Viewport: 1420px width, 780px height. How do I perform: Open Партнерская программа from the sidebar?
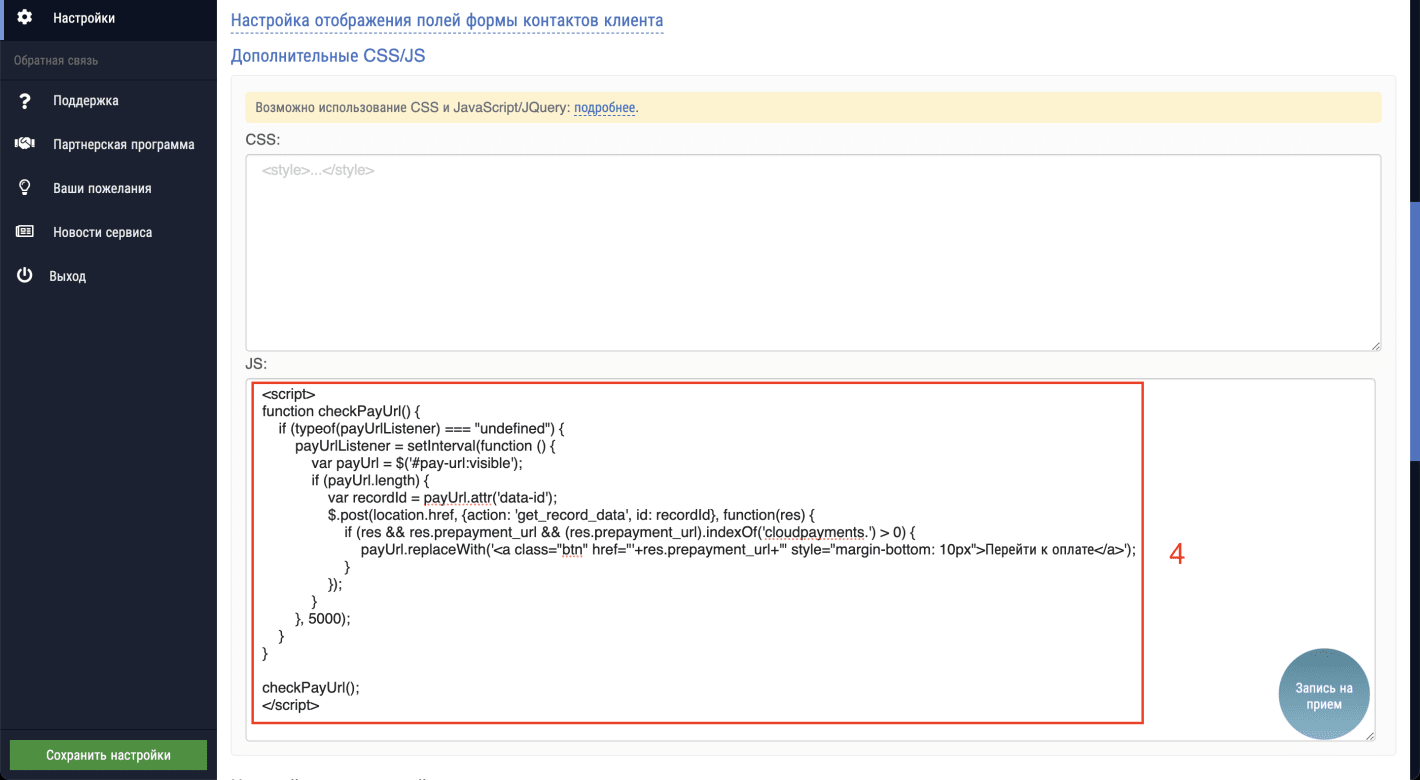(x=125, y=143)
